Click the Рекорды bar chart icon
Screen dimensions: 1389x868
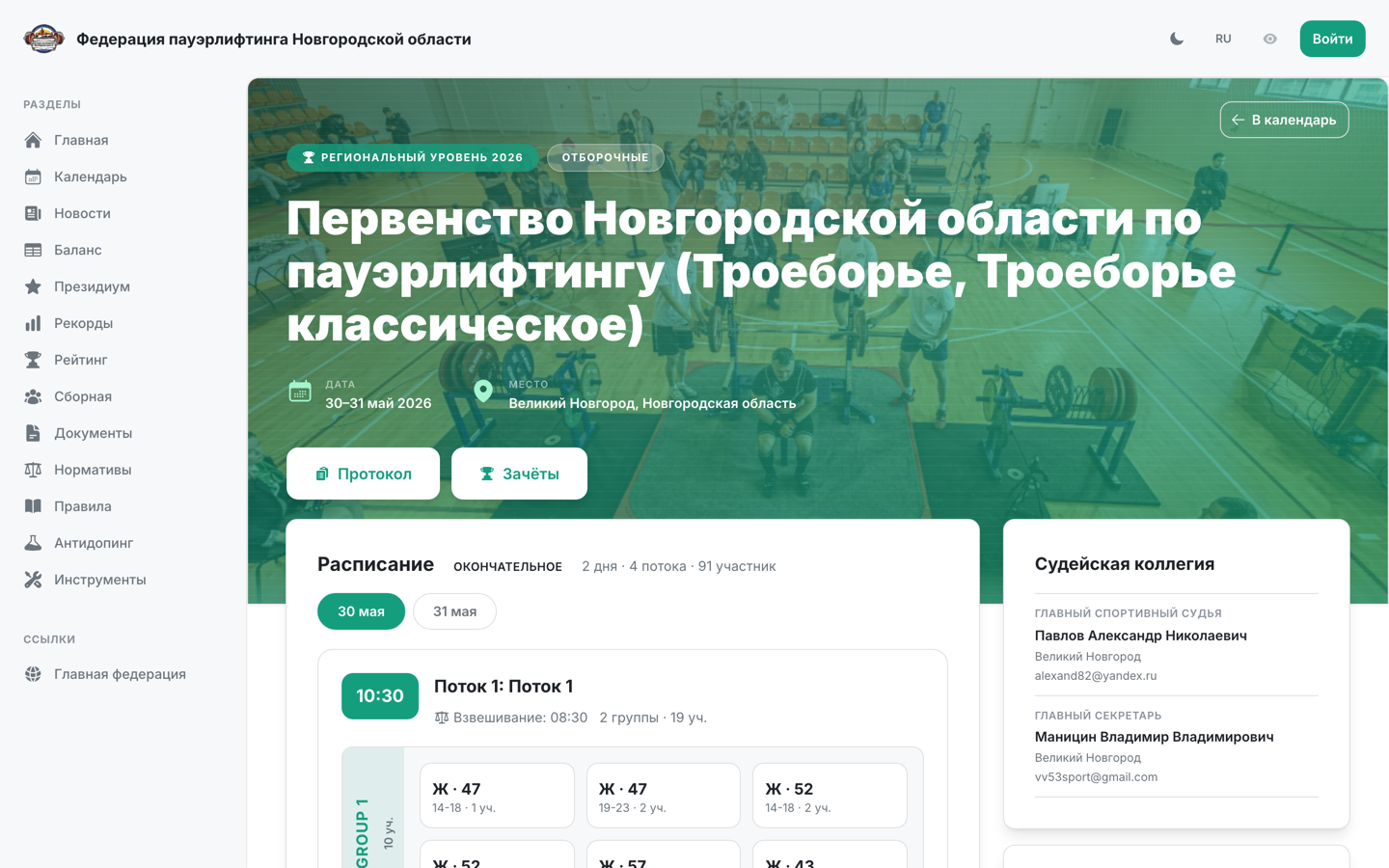33,323
